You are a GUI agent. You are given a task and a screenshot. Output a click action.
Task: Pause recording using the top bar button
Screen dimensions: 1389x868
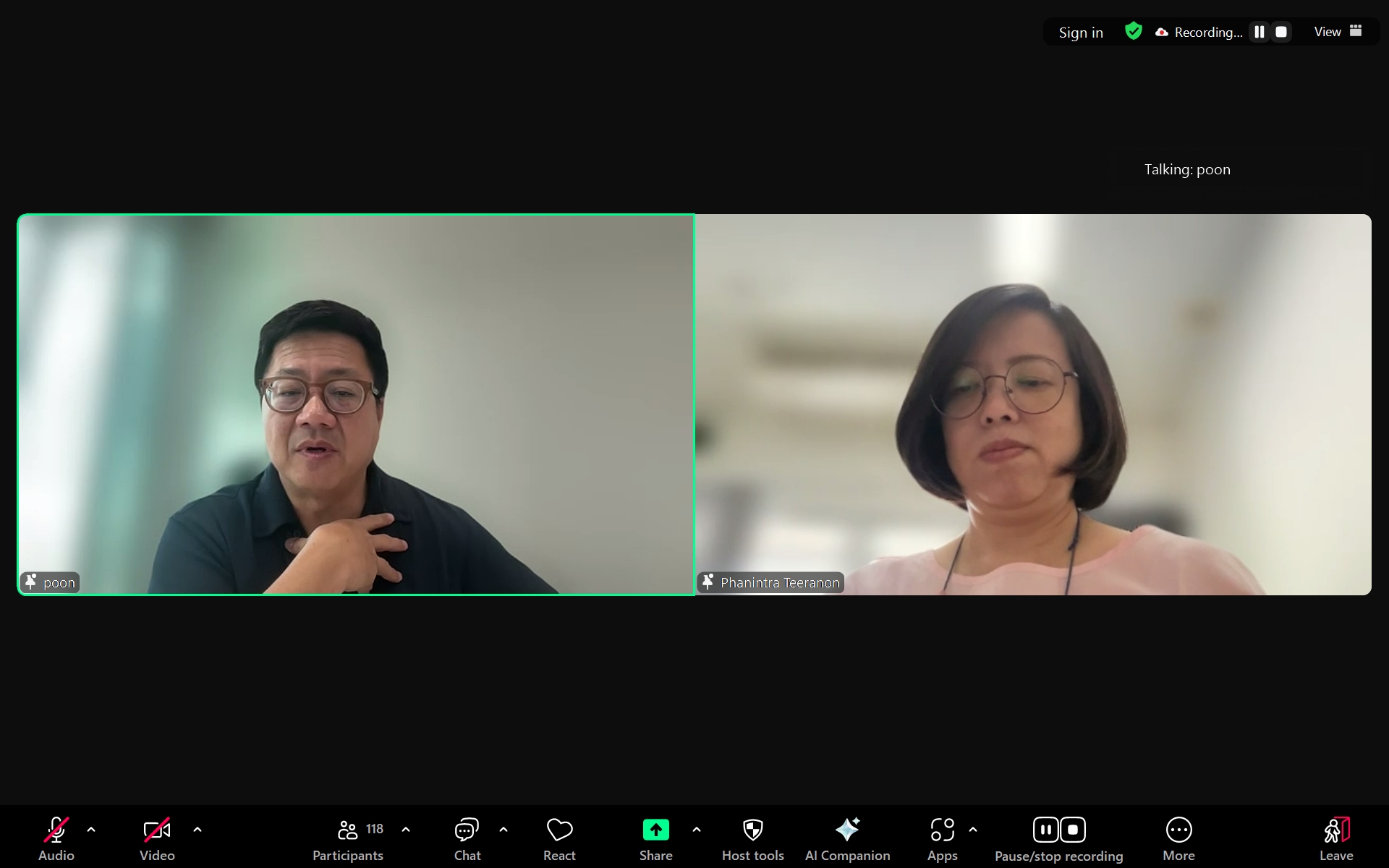pyautogui.click(x=1260, y=32)
